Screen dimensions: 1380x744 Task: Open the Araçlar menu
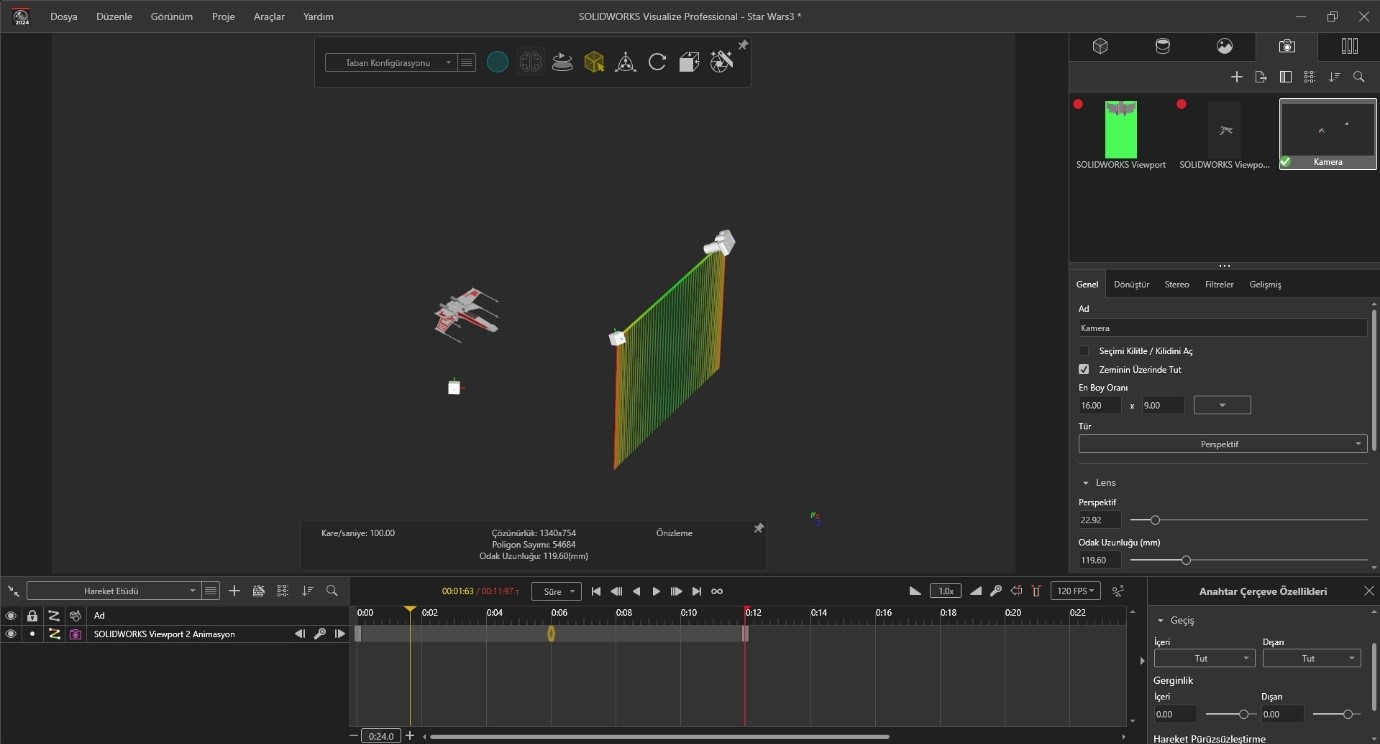point(269,17)
